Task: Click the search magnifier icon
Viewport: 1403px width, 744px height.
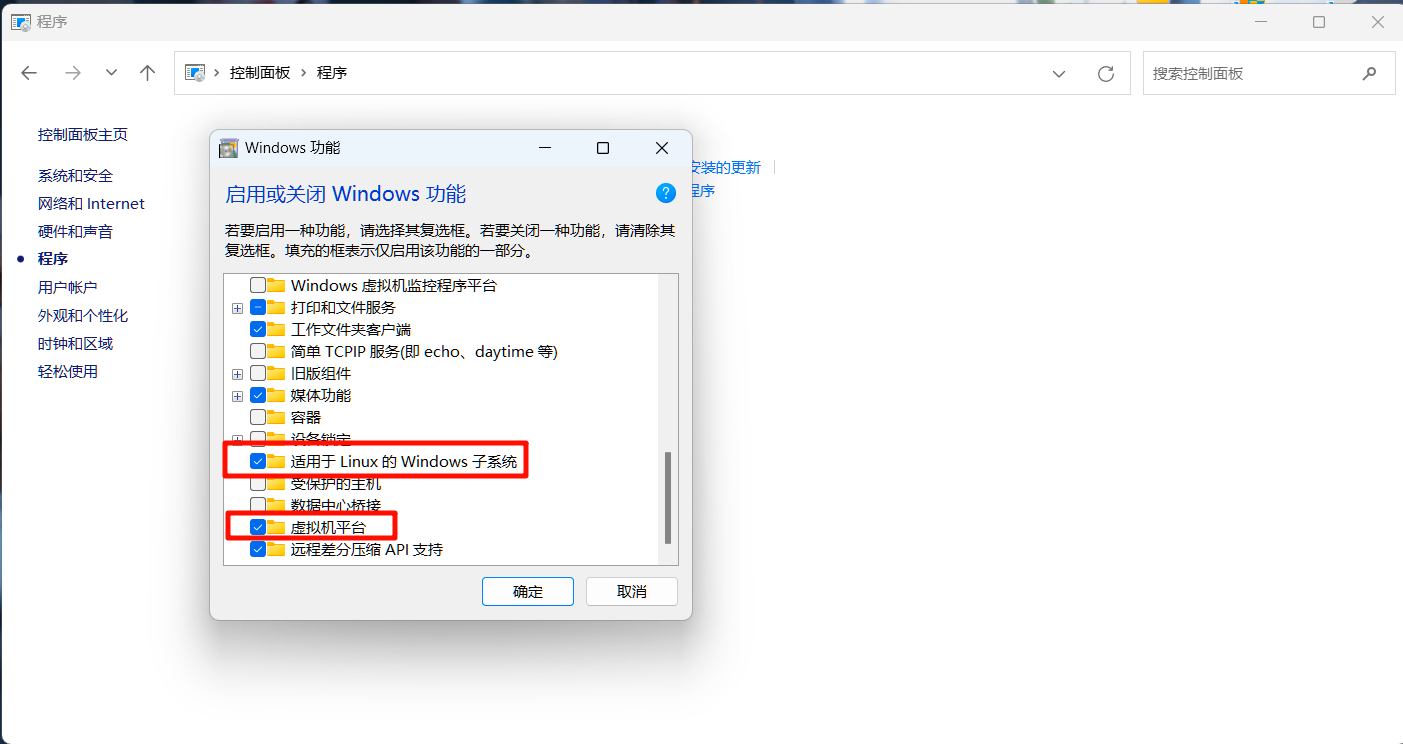Action: [x=1369, y=74]
